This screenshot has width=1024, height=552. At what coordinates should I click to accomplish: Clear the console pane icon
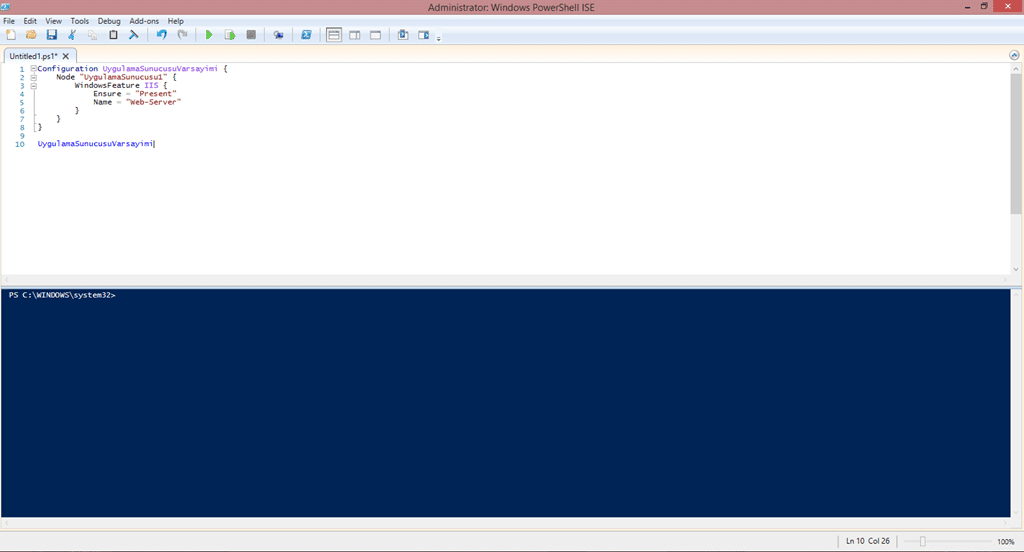coord(134,35)
